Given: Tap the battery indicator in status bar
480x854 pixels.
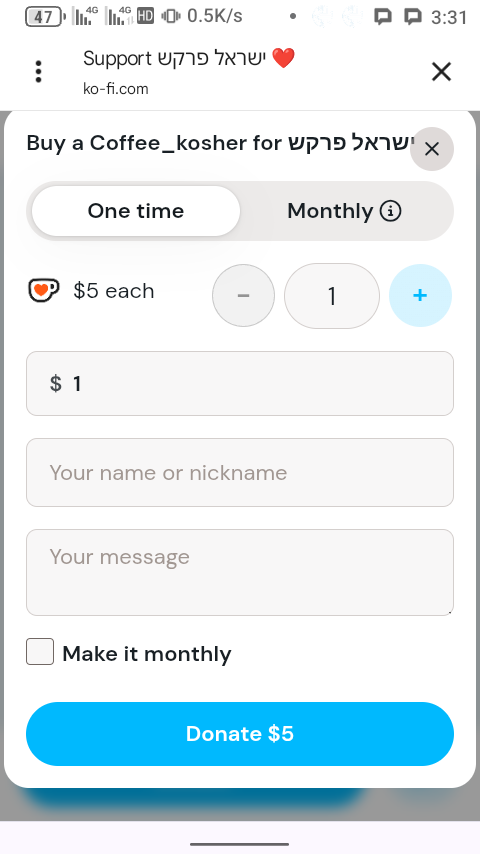Looking at the screenshot, I should (45, 17).
